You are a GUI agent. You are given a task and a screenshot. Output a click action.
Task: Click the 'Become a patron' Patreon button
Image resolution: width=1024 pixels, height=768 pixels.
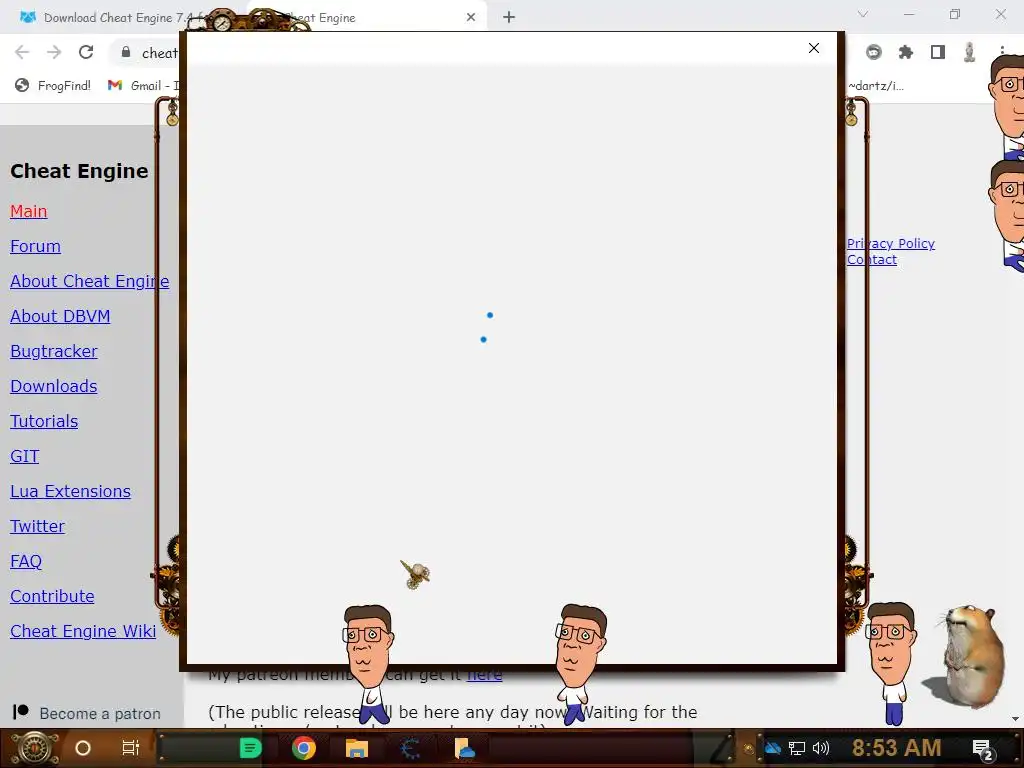[86, 713]
